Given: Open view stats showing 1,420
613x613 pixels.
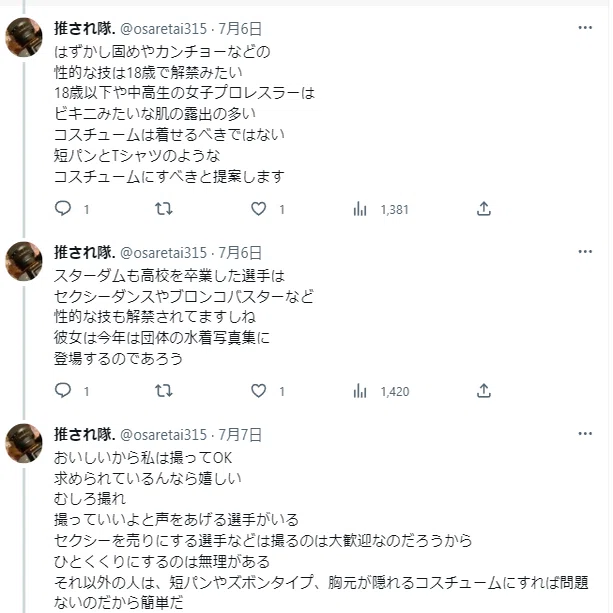Looking at the screenshot, I should pyautogui.click(x=381, y=391).
